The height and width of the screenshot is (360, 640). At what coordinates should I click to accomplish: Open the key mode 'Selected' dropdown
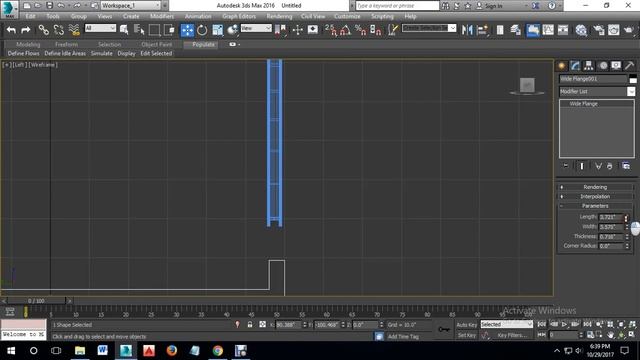(507, 324)
